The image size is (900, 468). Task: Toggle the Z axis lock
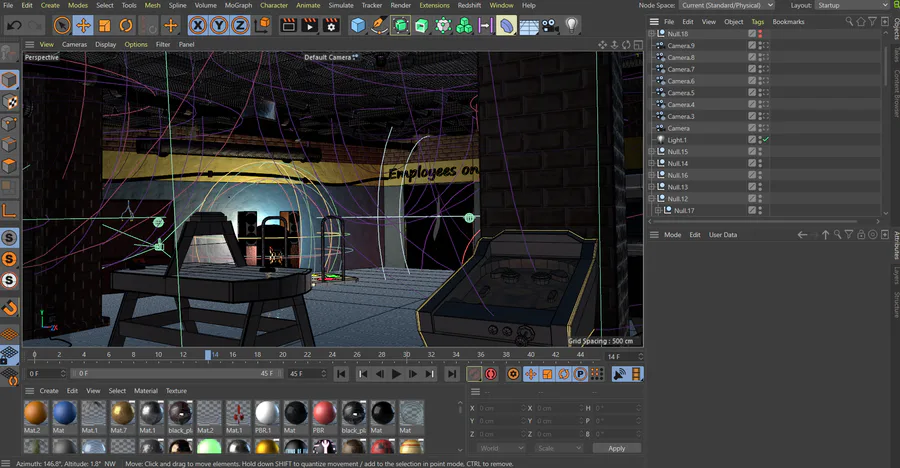pyautogui.click(x=240, y=25)
